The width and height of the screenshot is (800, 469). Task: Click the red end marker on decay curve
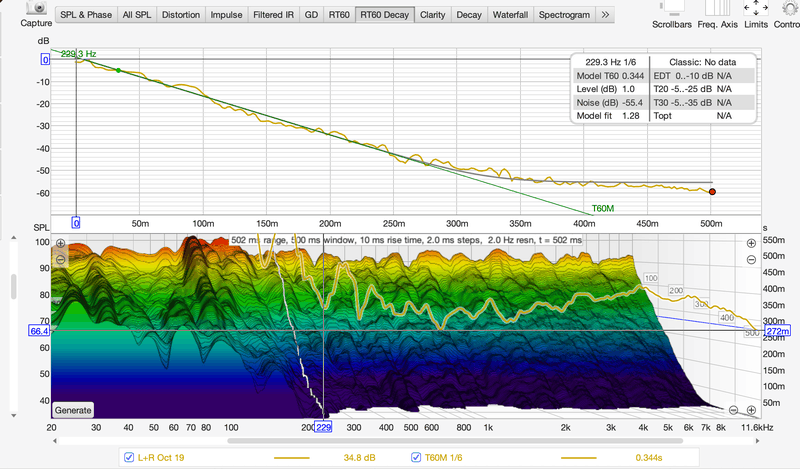tap(712, 192)
